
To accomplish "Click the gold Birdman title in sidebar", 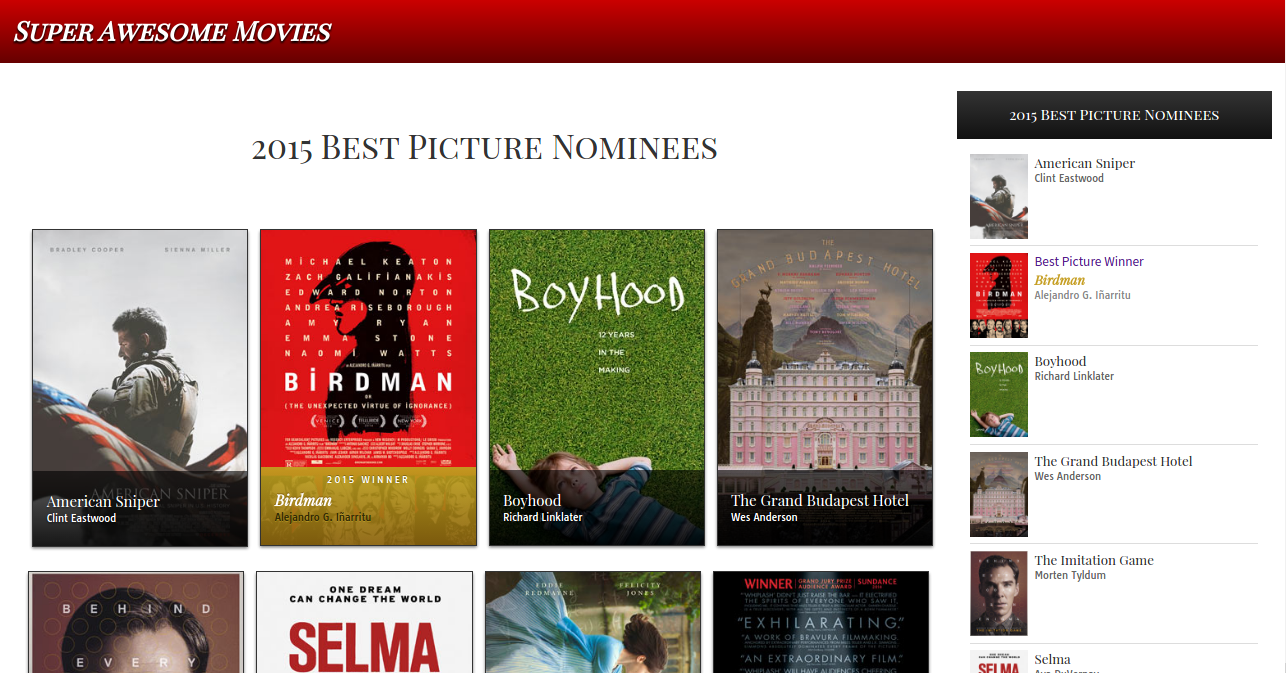I will pyautogui.click(x=1059, y=280).
